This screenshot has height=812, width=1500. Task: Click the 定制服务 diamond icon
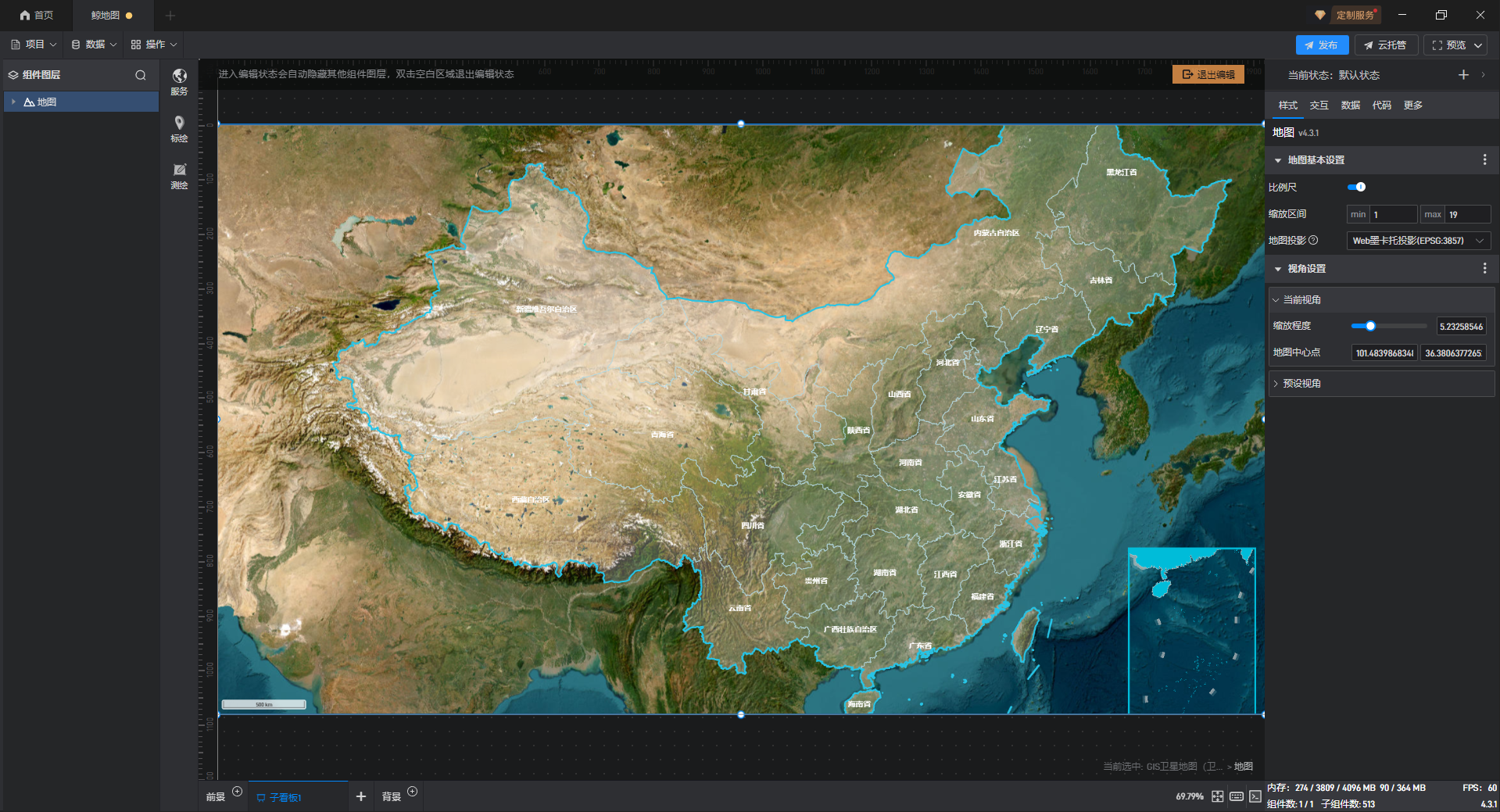click(1320, 15)
